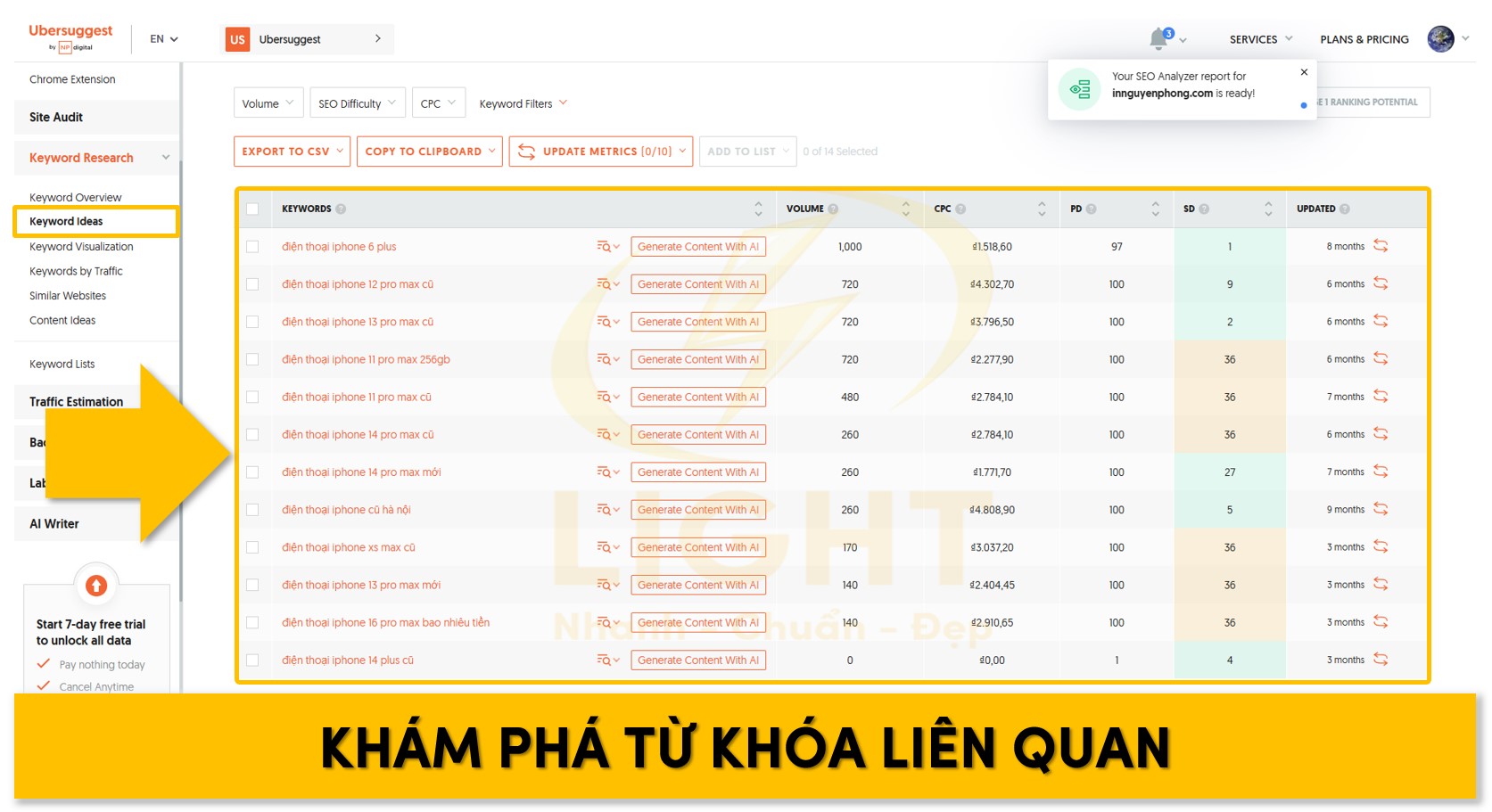Refresh metrics for điện thoại iphone 11 pro max 256gb
The height and width of the screenshot is (812, 1492).
tap(1381, 358)
